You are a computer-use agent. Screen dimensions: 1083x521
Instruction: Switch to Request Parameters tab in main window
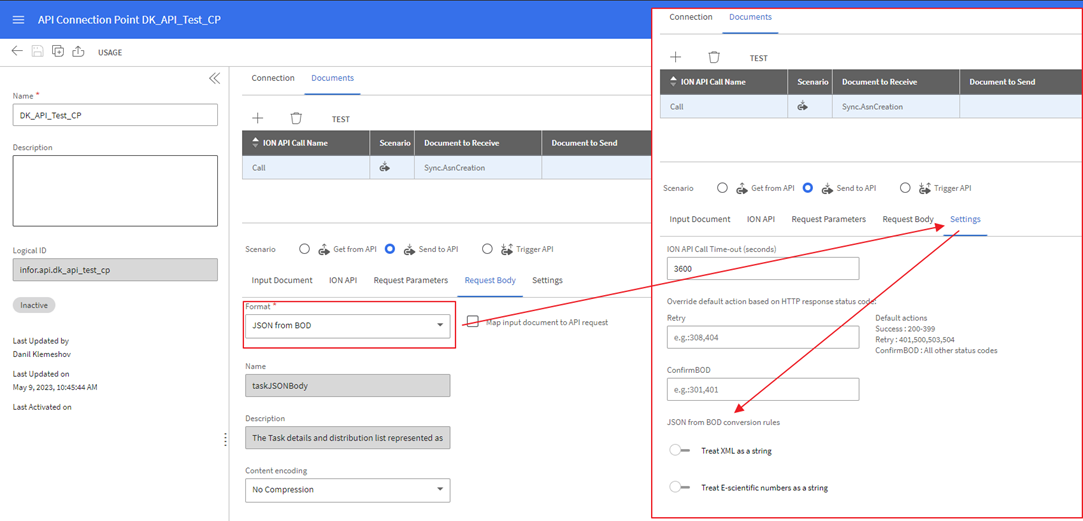pyautogui.click(x=411, y=281)
